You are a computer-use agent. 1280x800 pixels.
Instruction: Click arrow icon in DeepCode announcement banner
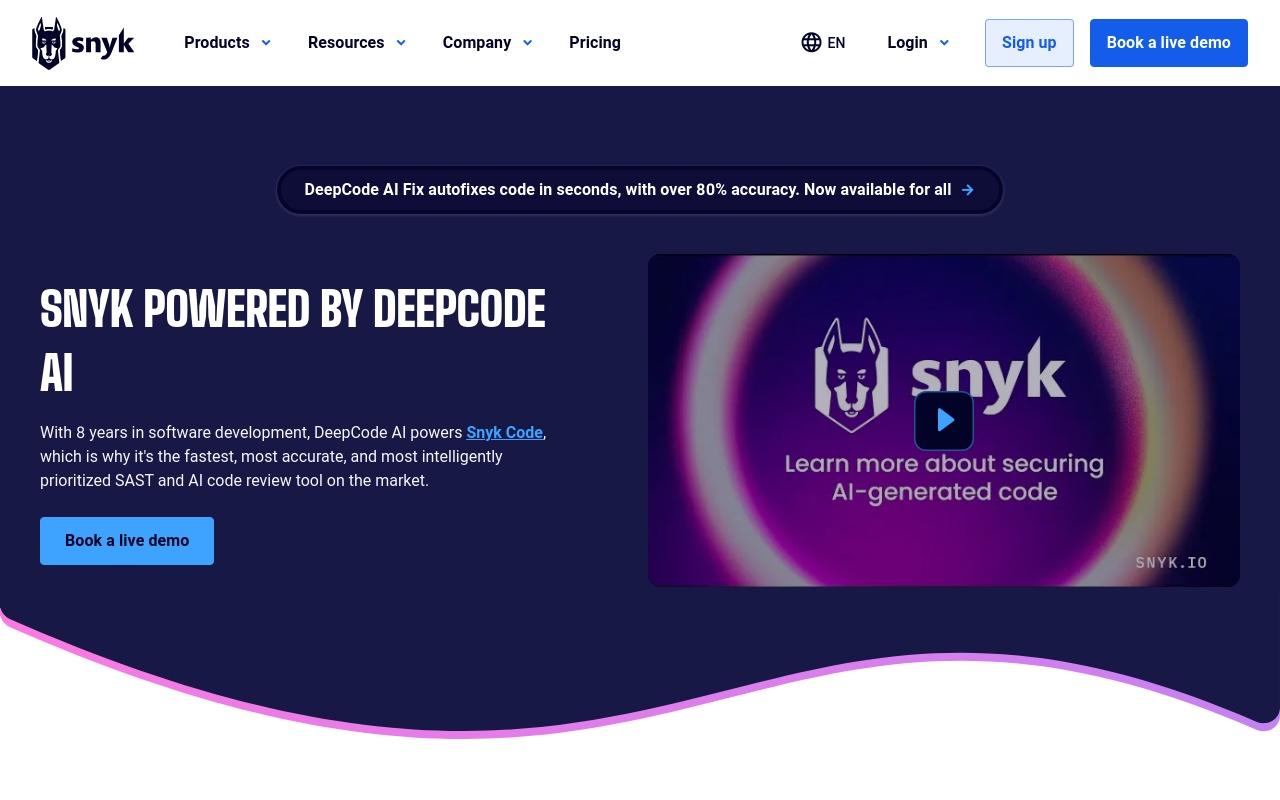pyautogui.click(x=968, y=190)
